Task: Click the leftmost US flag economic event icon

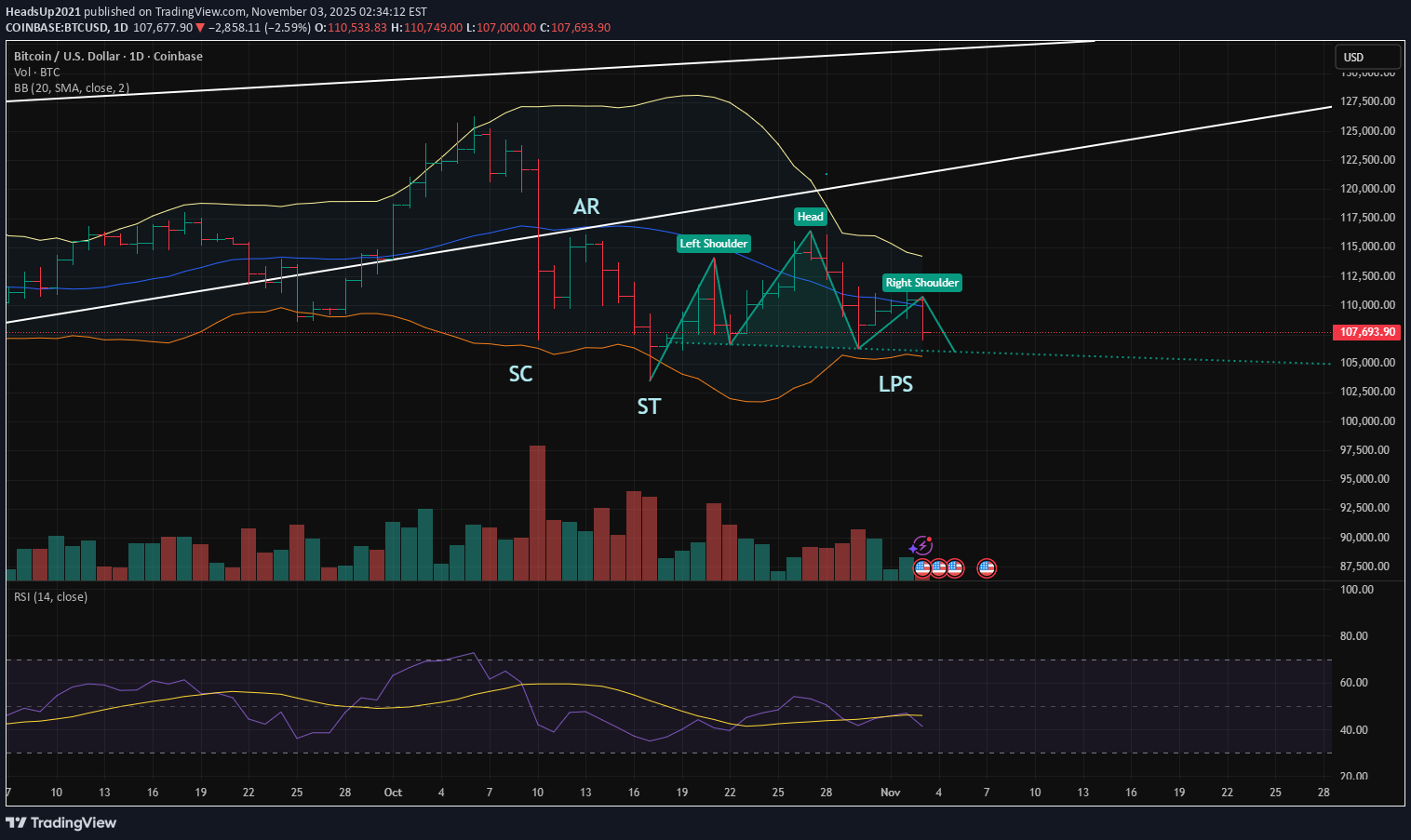Action: (x=921, y=567)
